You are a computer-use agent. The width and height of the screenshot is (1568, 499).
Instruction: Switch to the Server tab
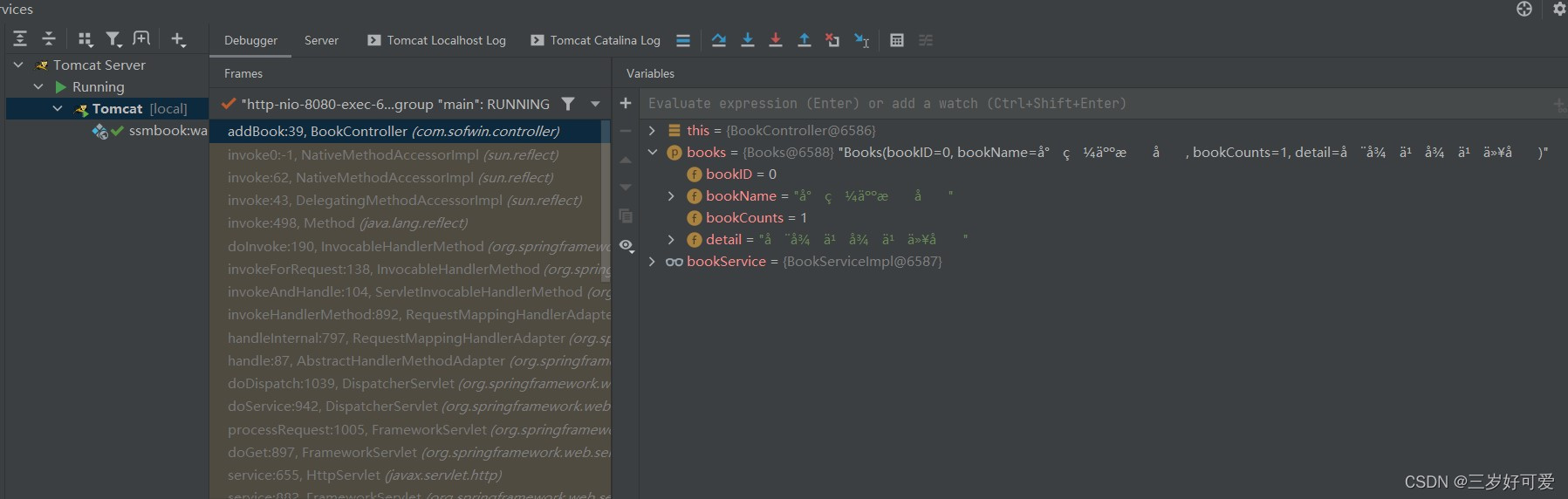[x=321, y=40]
